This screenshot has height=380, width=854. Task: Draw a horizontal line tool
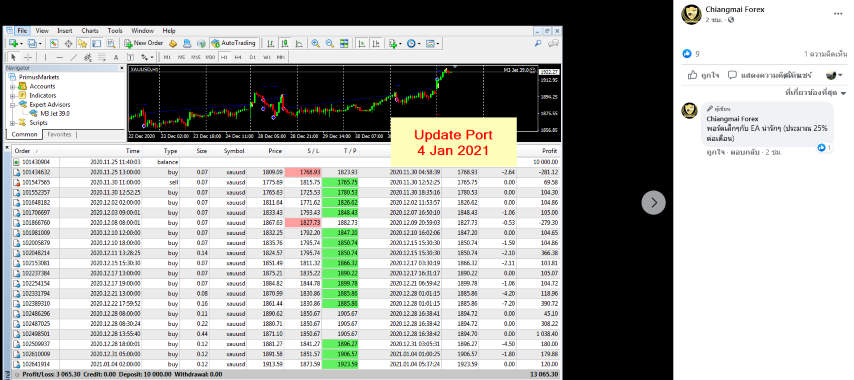point(59,57)
